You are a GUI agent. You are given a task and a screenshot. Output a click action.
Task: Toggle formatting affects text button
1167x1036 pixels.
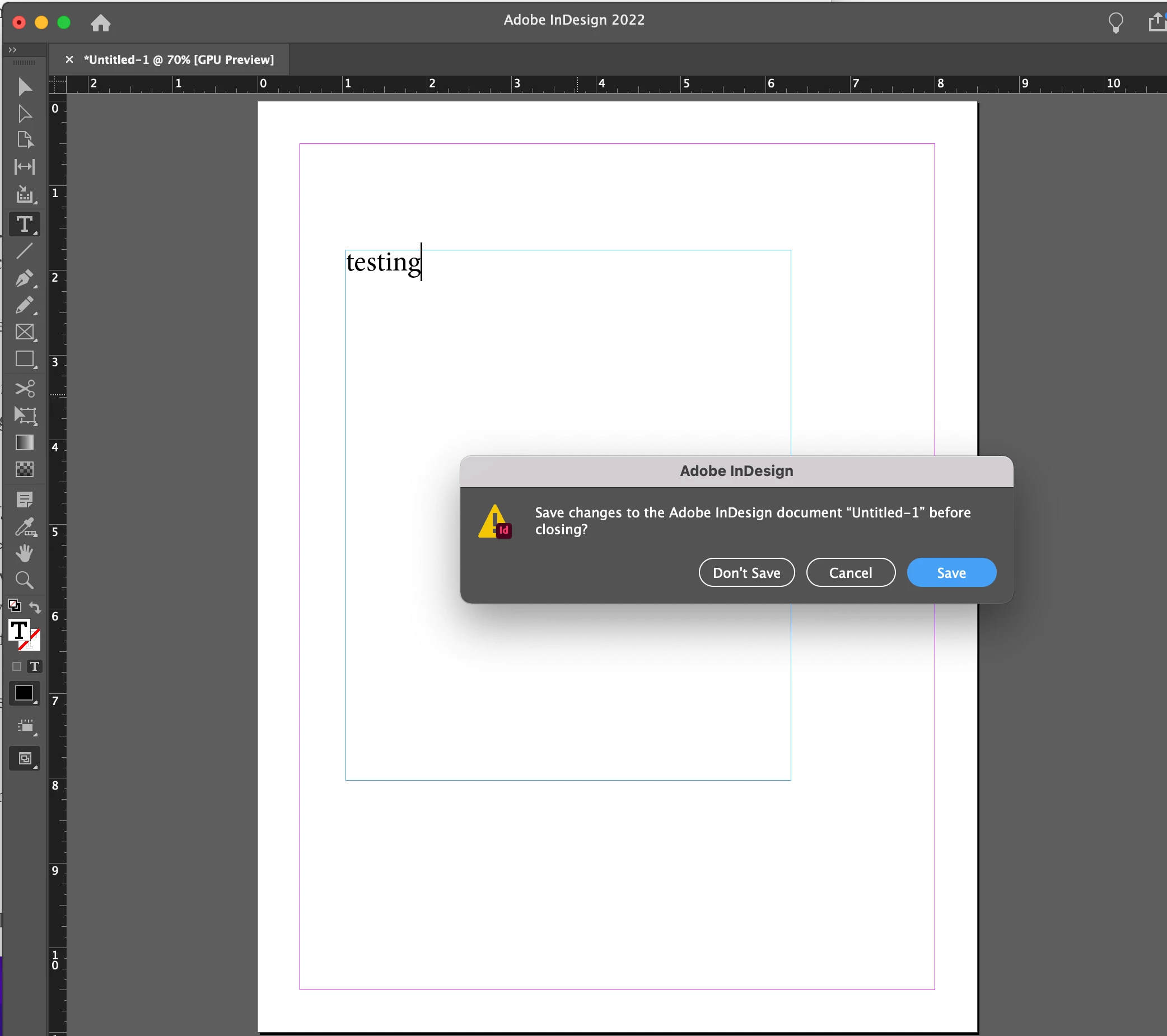pyautogui.click(x=35, y=666)
